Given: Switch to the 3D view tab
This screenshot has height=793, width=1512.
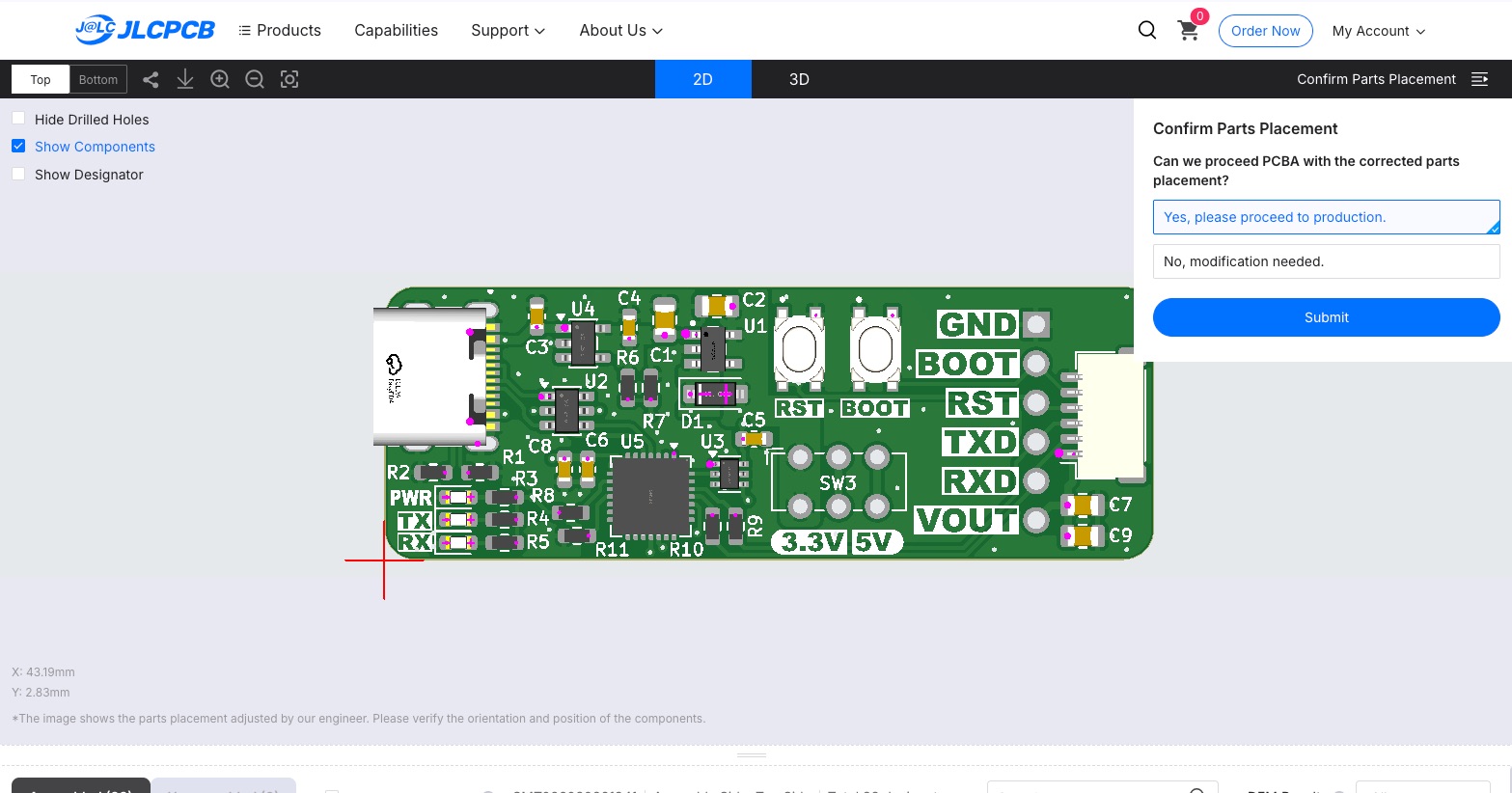Looking at the screenshot, I should [799, 79].
